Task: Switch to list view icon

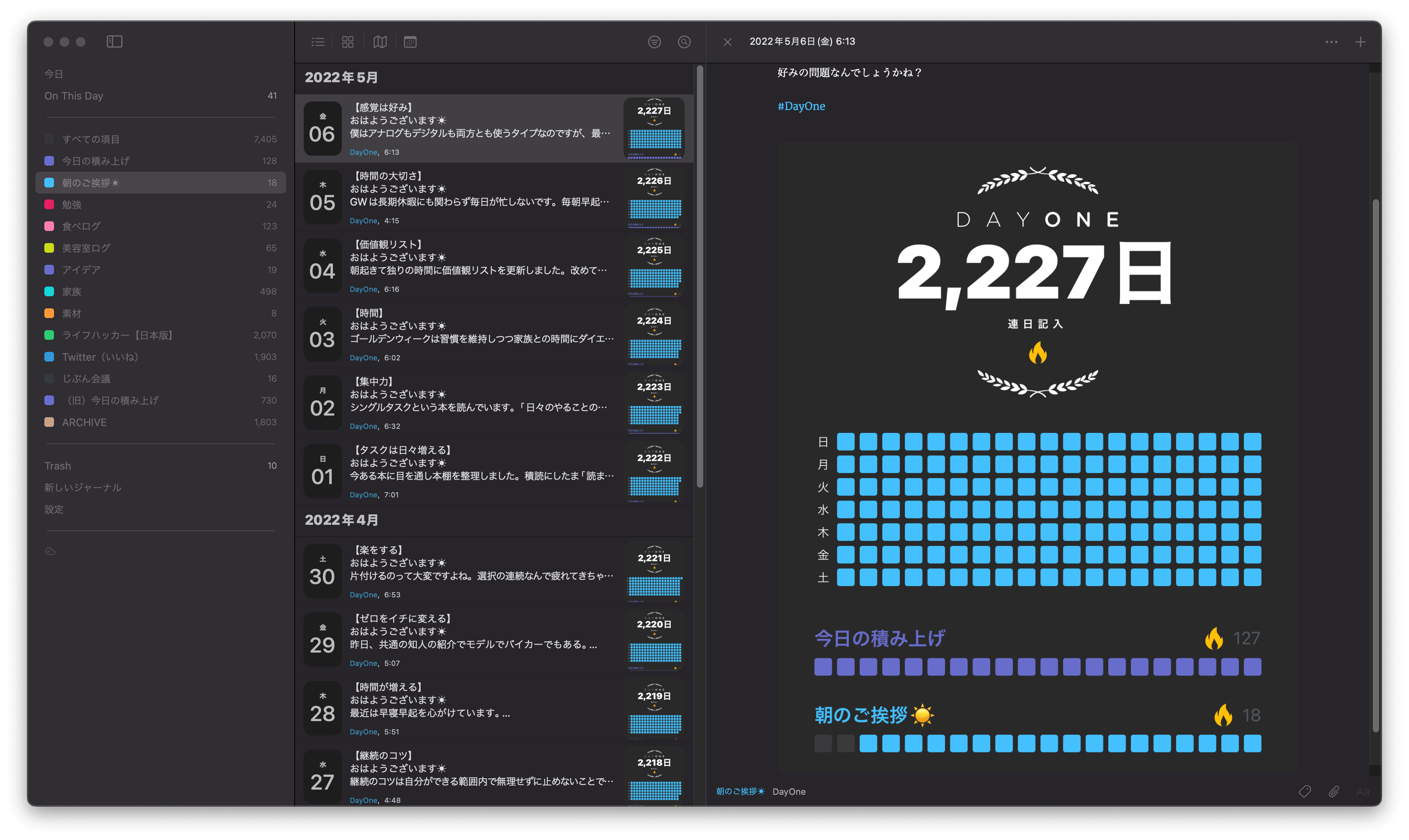Action: click(x=318, y=42)
